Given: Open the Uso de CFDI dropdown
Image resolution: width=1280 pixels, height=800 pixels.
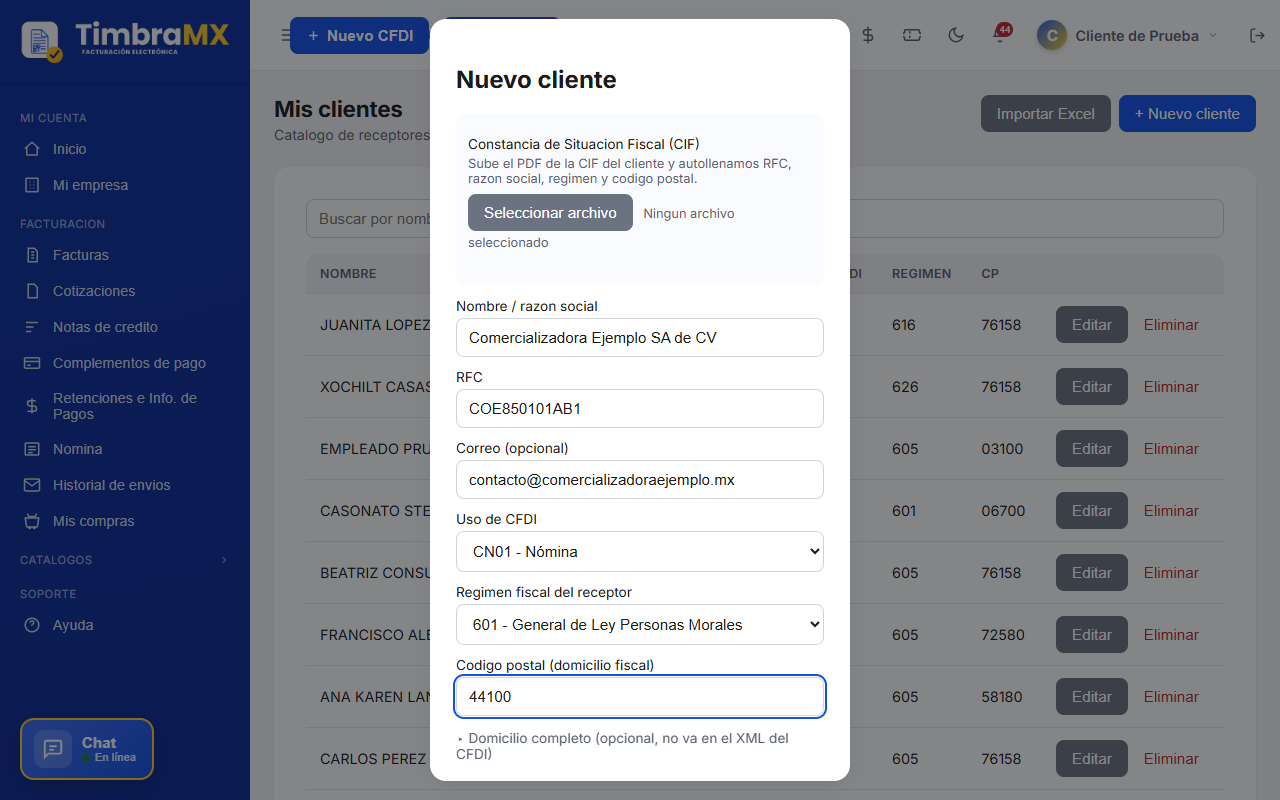Looking at the screenshot, I should [640, 551].
